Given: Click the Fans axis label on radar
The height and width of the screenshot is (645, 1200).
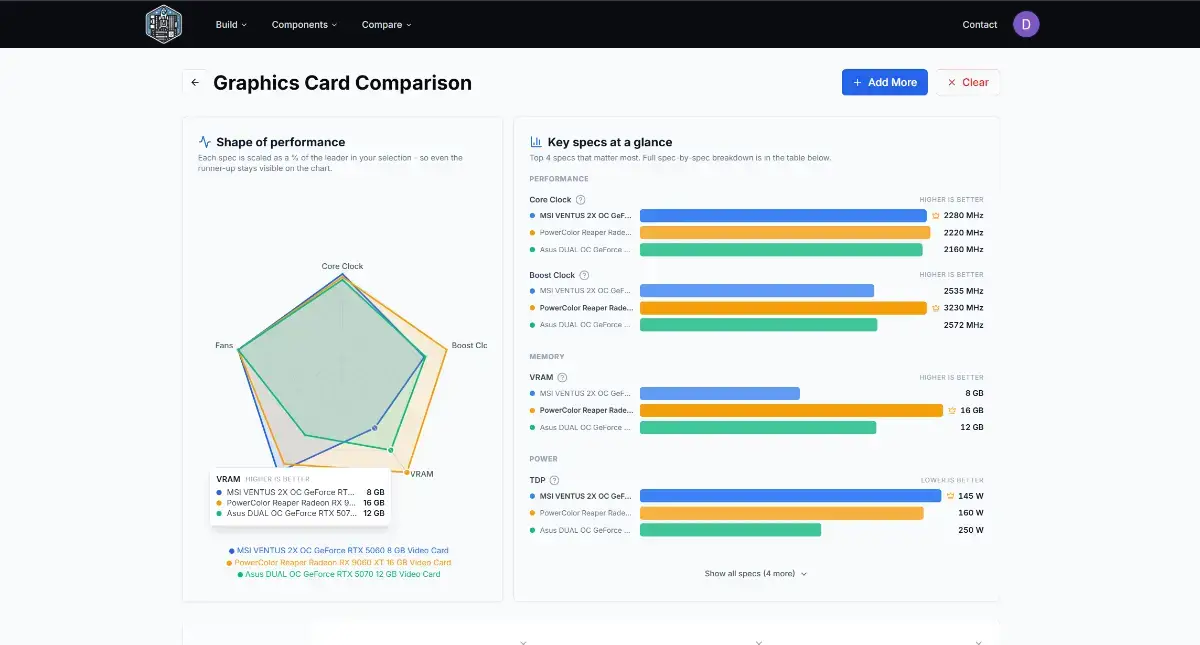Looking at the screenshot, I should (x=224, y=346).
